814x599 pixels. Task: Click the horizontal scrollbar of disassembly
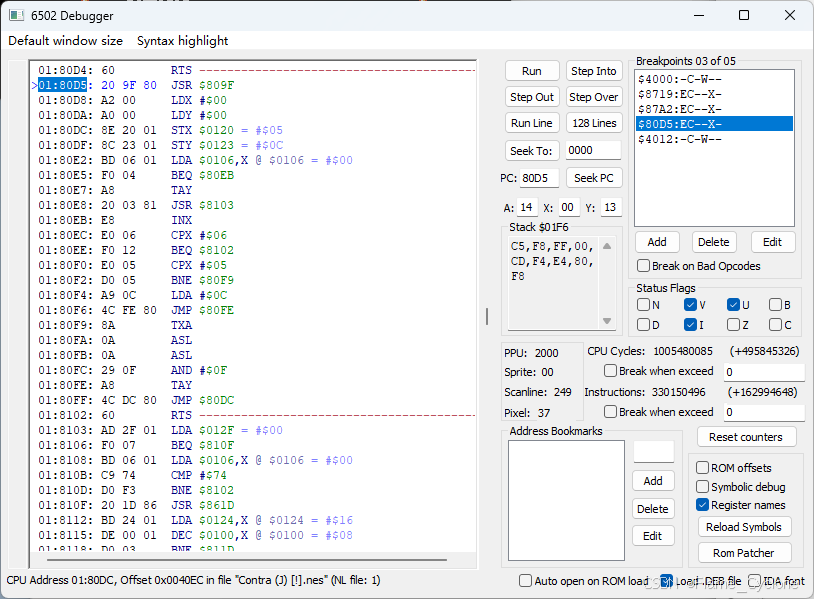247,560
